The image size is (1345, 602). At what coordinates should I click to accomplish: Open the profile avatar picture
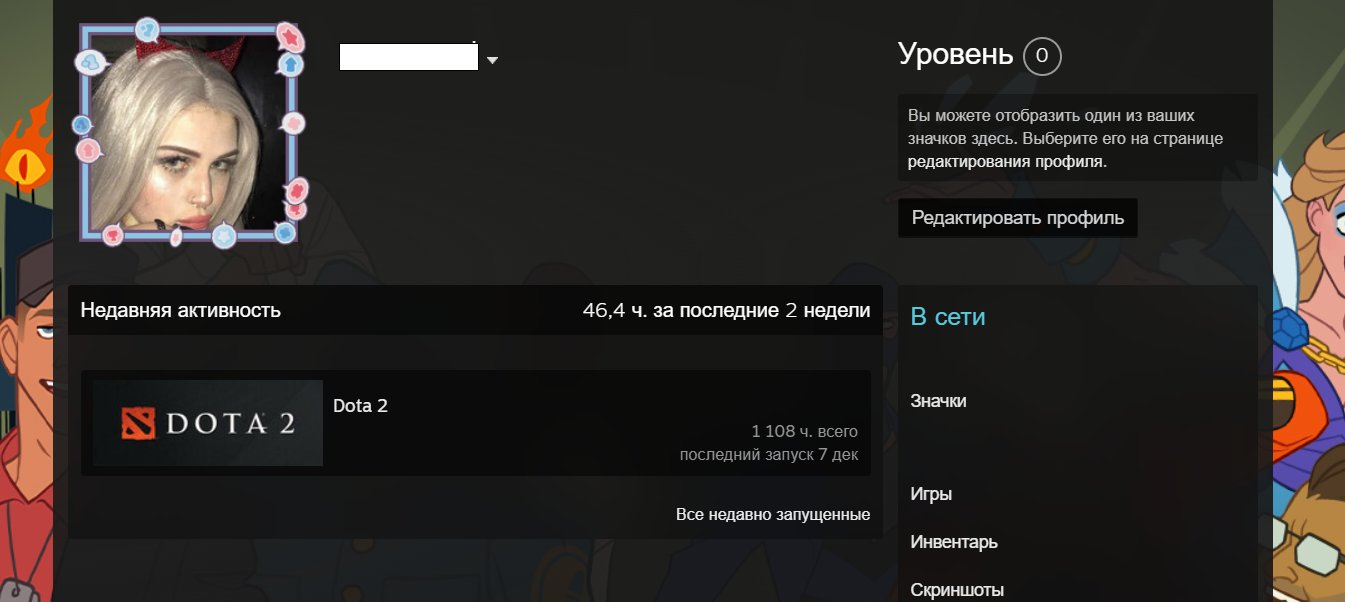pos(190,130)
